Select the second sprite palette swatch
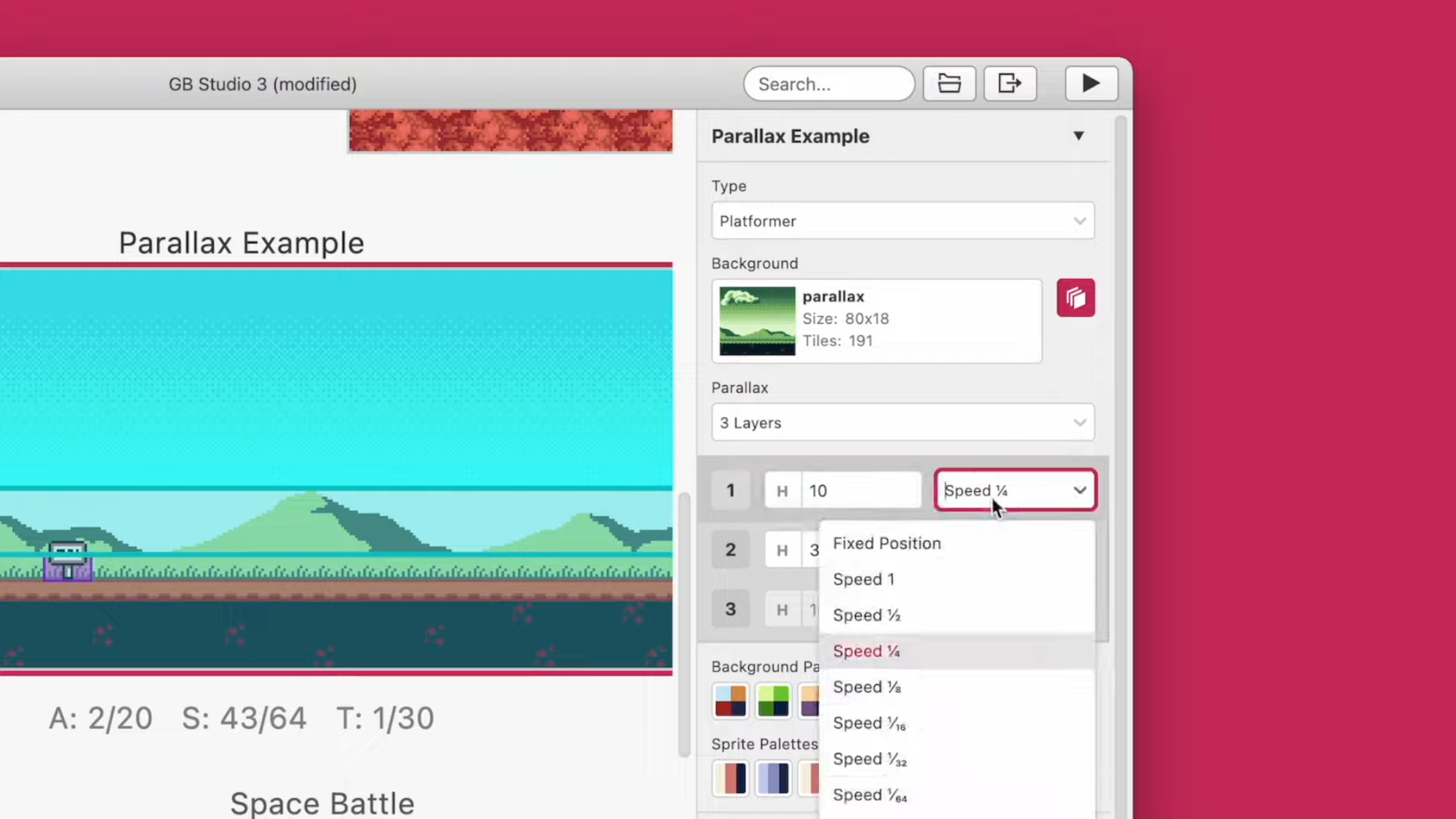Screen dimensions: 1456x819 773,778
